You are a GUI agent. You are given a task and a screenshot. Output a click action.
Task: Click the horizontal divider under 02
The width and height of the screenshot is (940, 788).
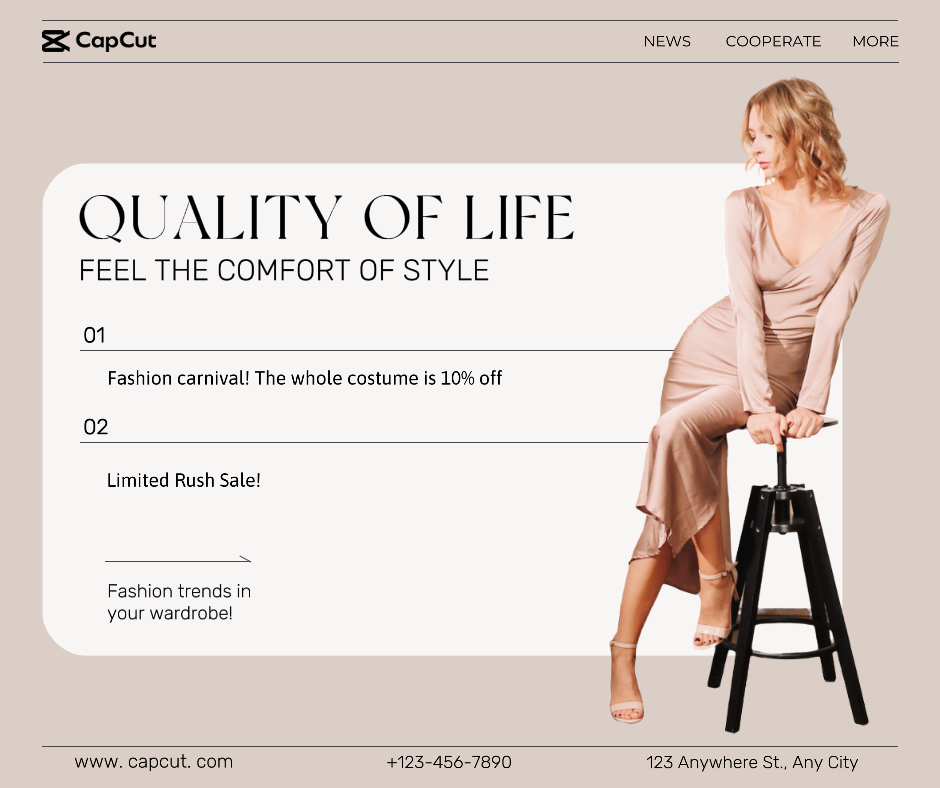pyautogui.click(x=364, y=443)
